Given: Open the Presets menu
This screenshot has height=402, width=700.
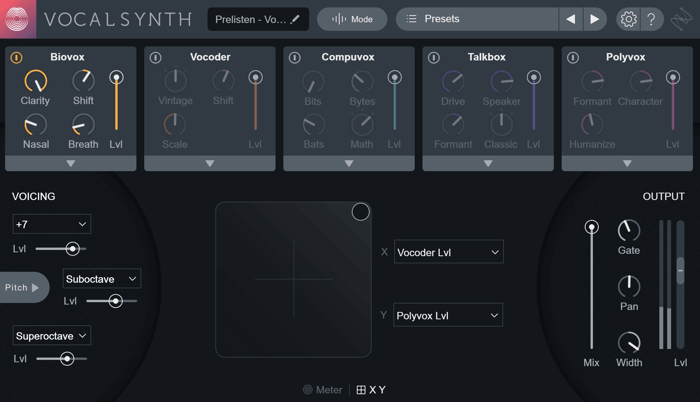Looking at the screenshot, I should [x=477, y=19].
